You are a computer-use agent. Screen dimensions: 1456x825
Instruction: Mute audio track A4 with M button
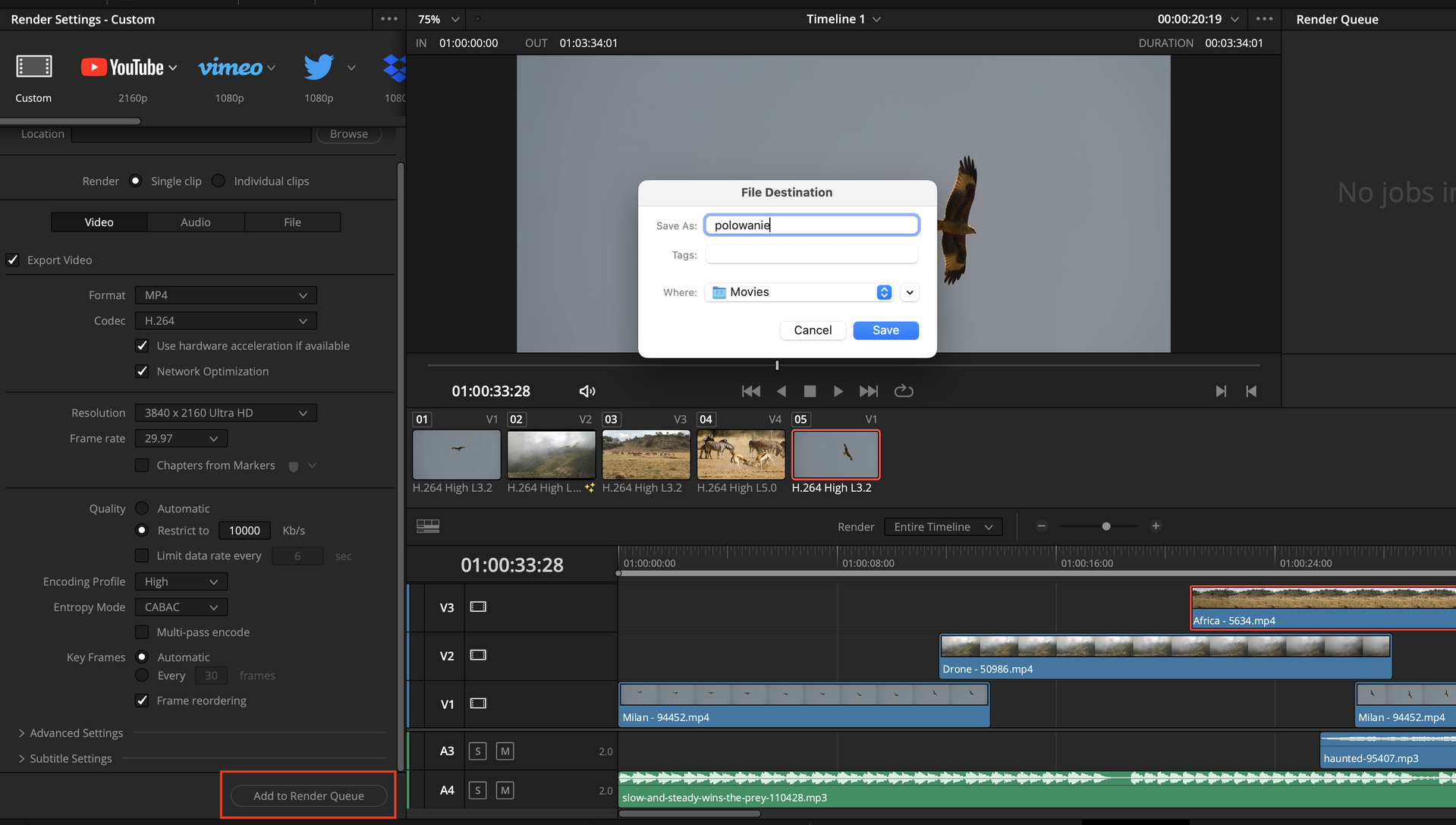505,791
